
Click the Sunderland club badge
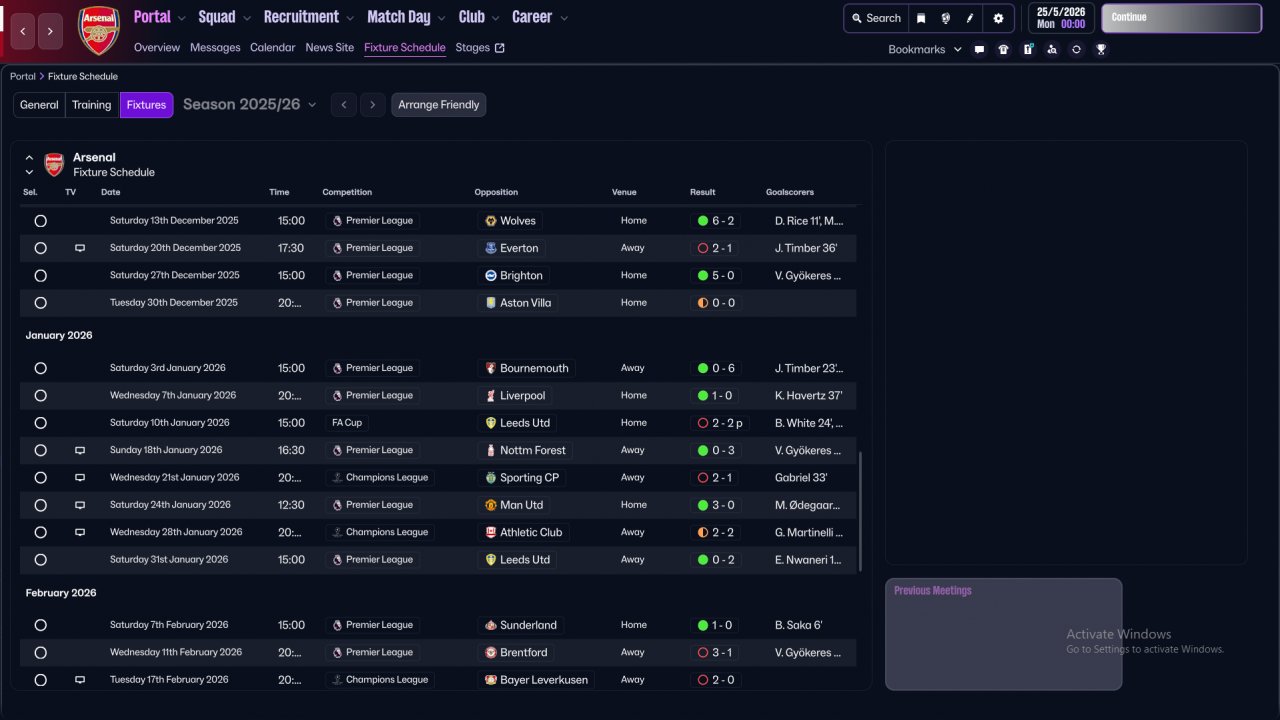[x=491, y=625]
